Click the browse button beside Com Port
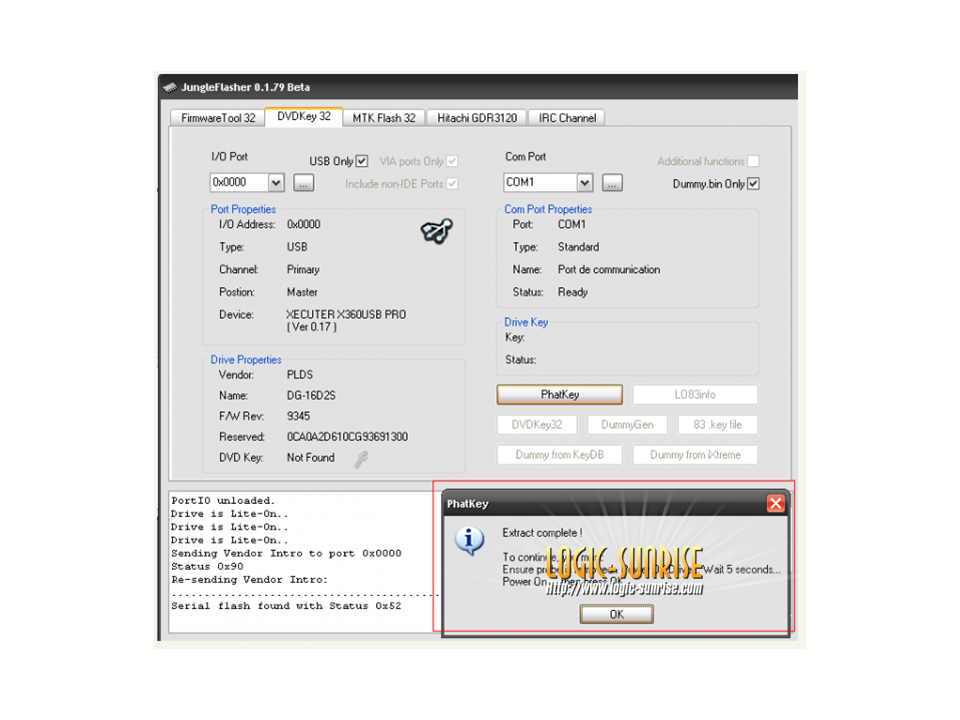The height and width of the screenshot is (720, 960). pos(612,183)
